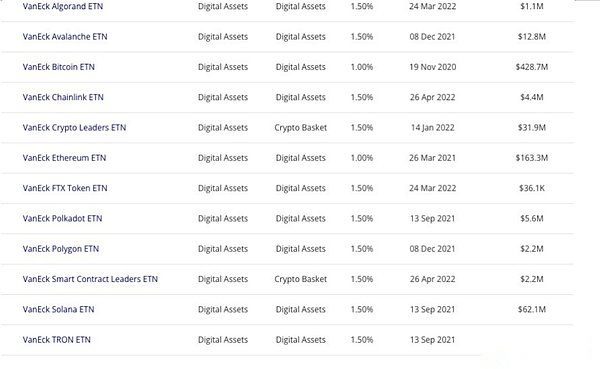Click the $62.1M value in the Solana row
The image size is (600, 369).
click(x=532, y=309)
